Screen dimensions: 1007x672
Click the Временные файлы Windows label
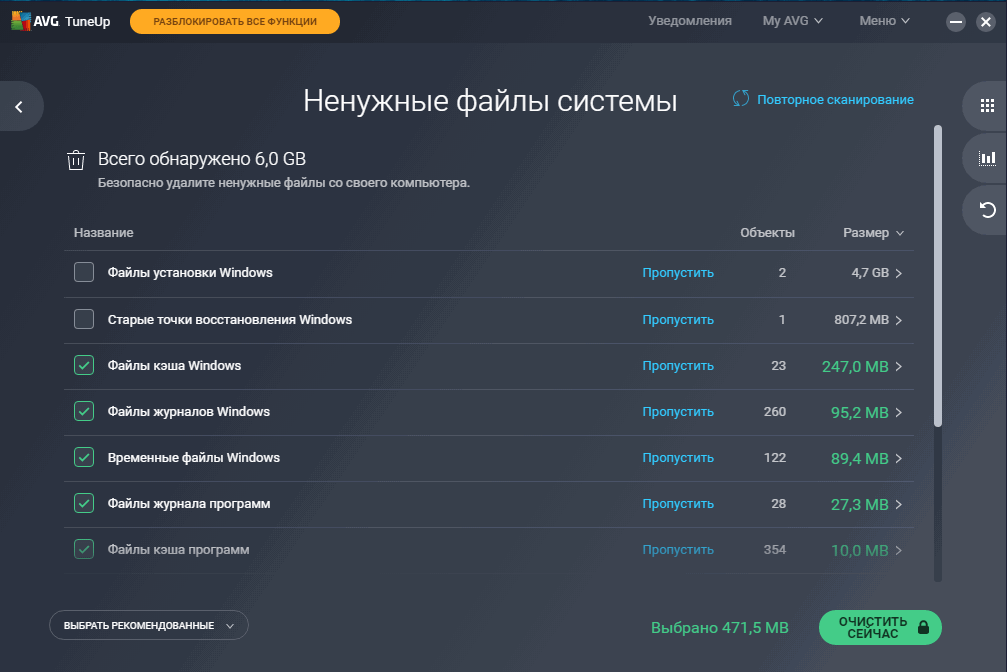194,457
